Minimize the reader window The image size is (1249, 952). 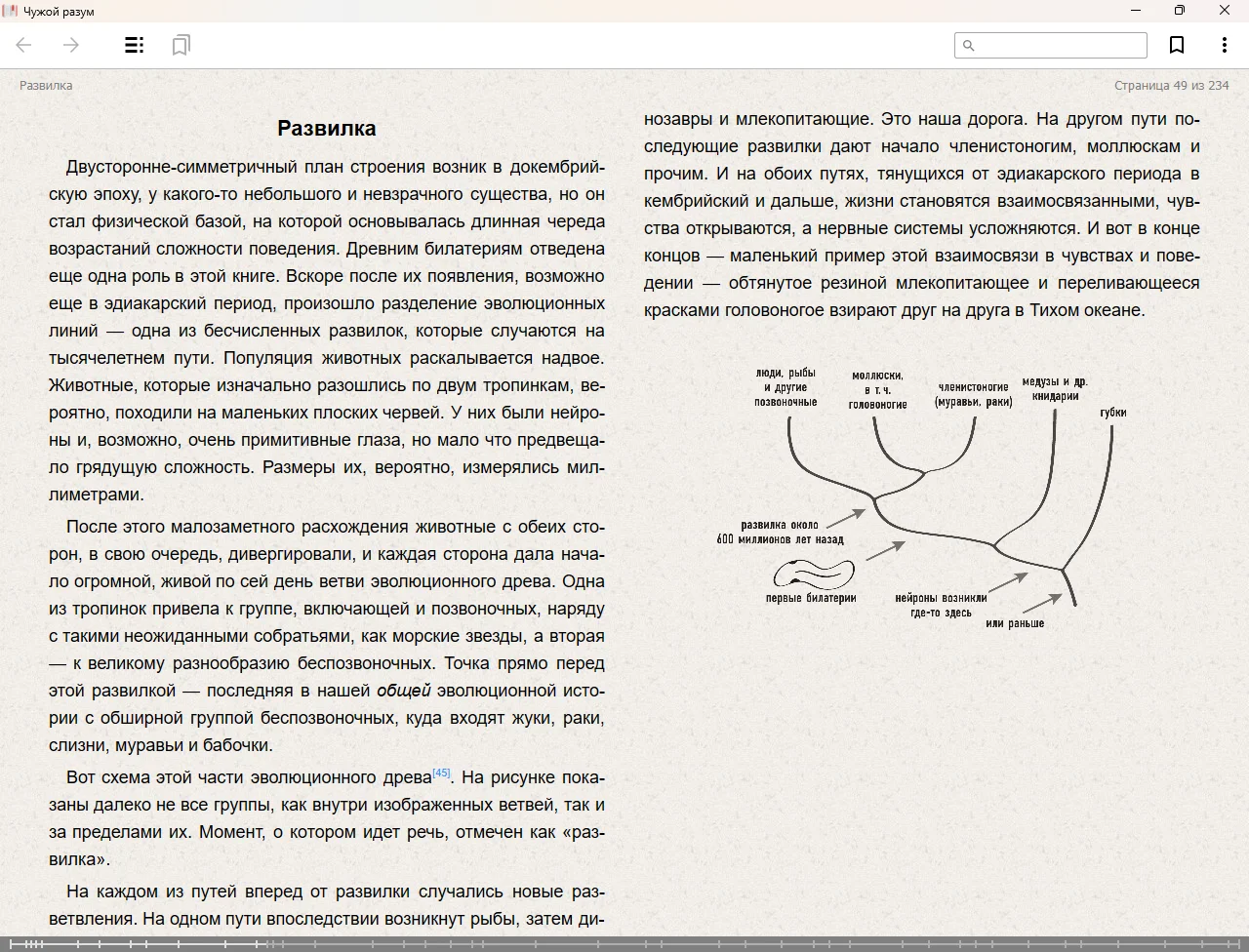1136,11
